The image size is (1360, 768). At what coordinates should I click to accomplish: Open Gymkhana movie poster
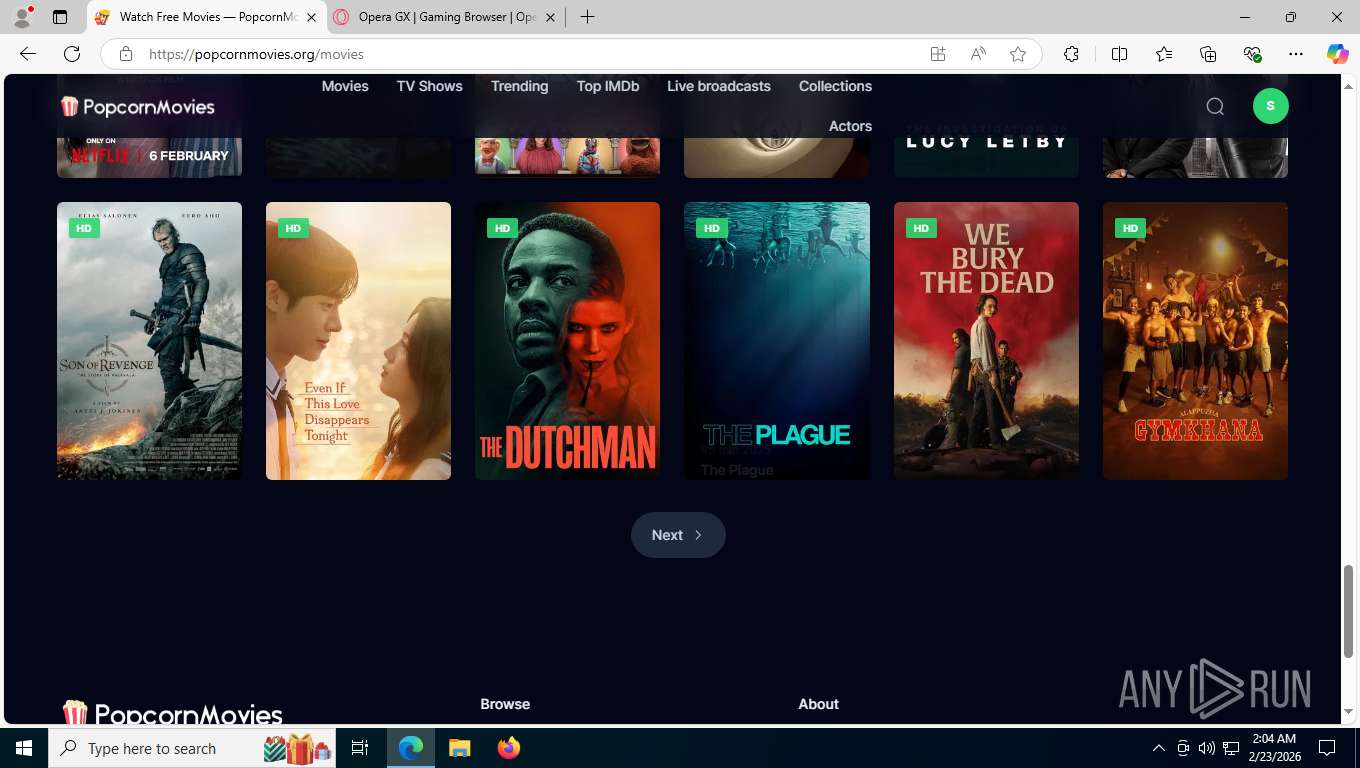coord(1195,341)
